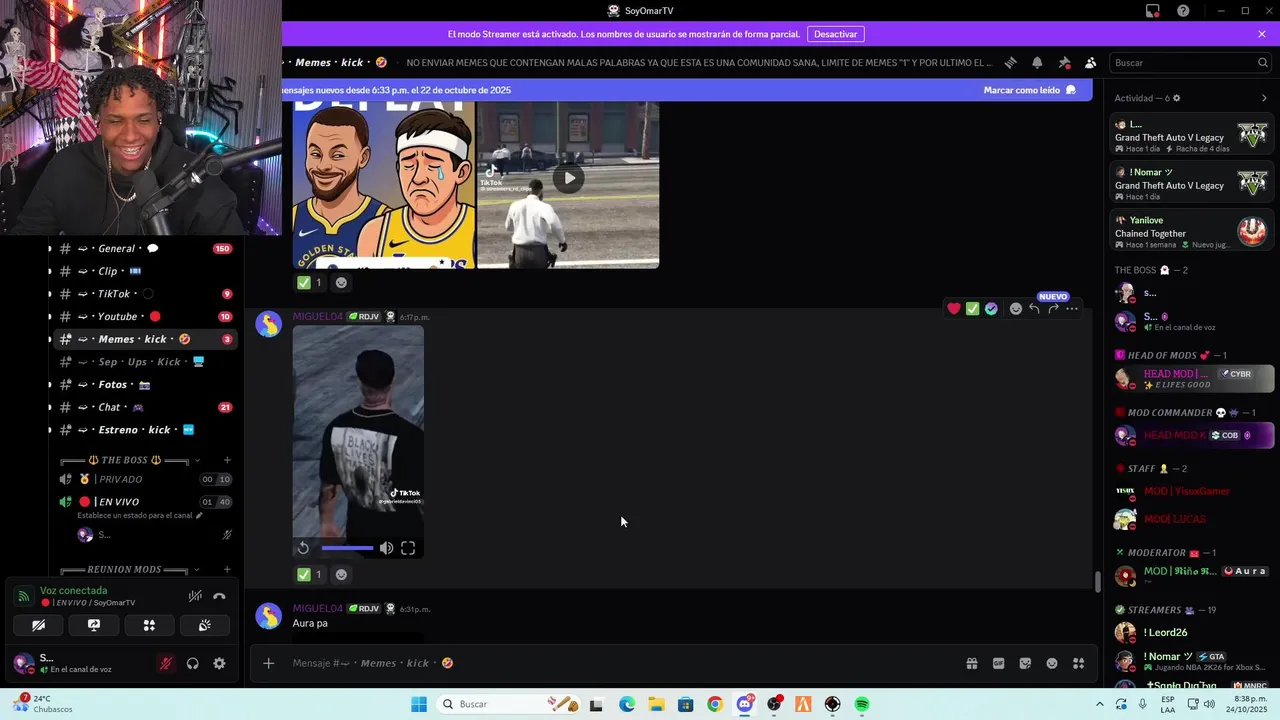
Task: Launch an activity in voice panel
Action: pos(149,626)
